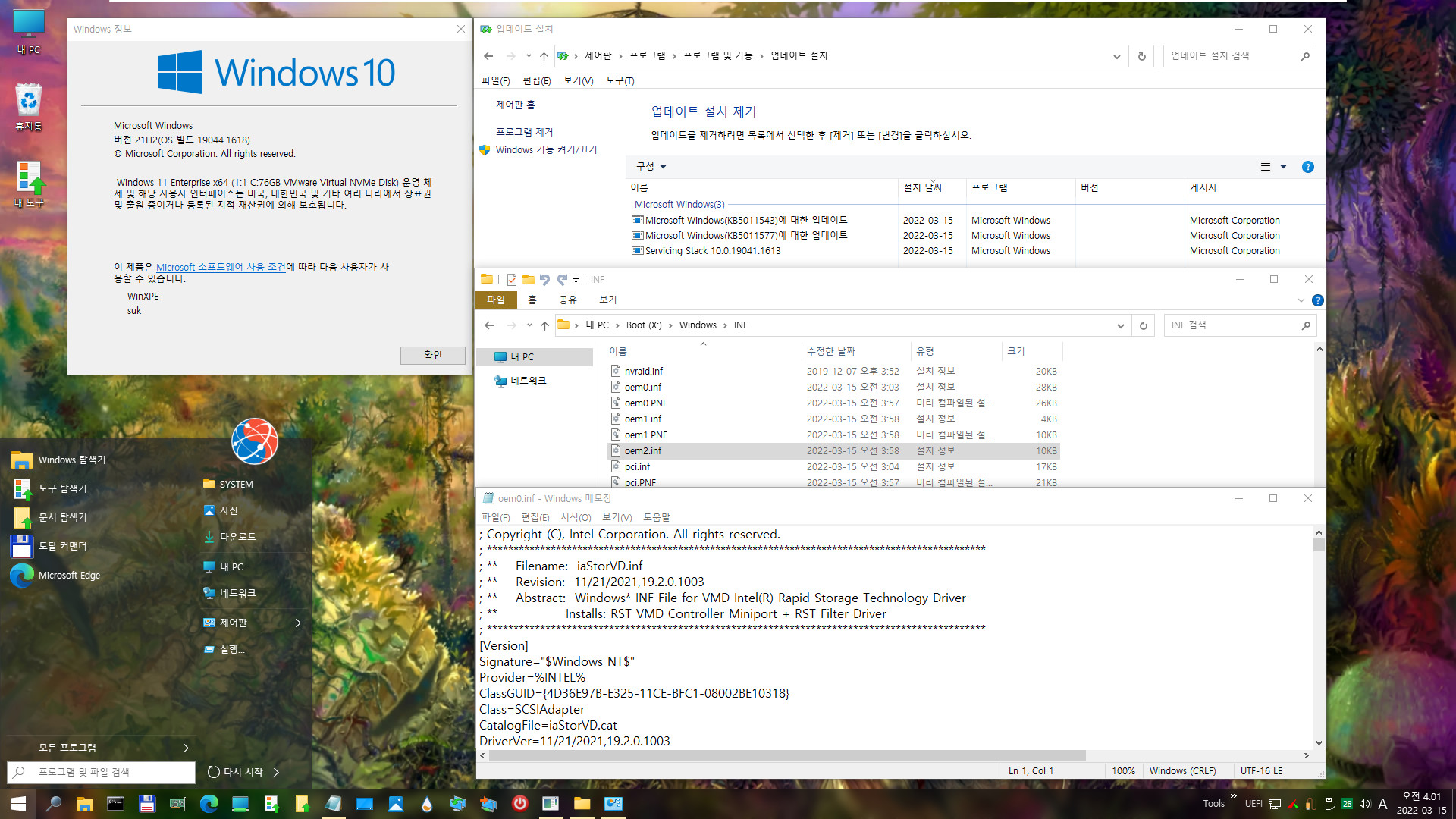Open the 휴지통 recycle bin desktop icon
Screen dimensions: 1456x819
(29, 107)
